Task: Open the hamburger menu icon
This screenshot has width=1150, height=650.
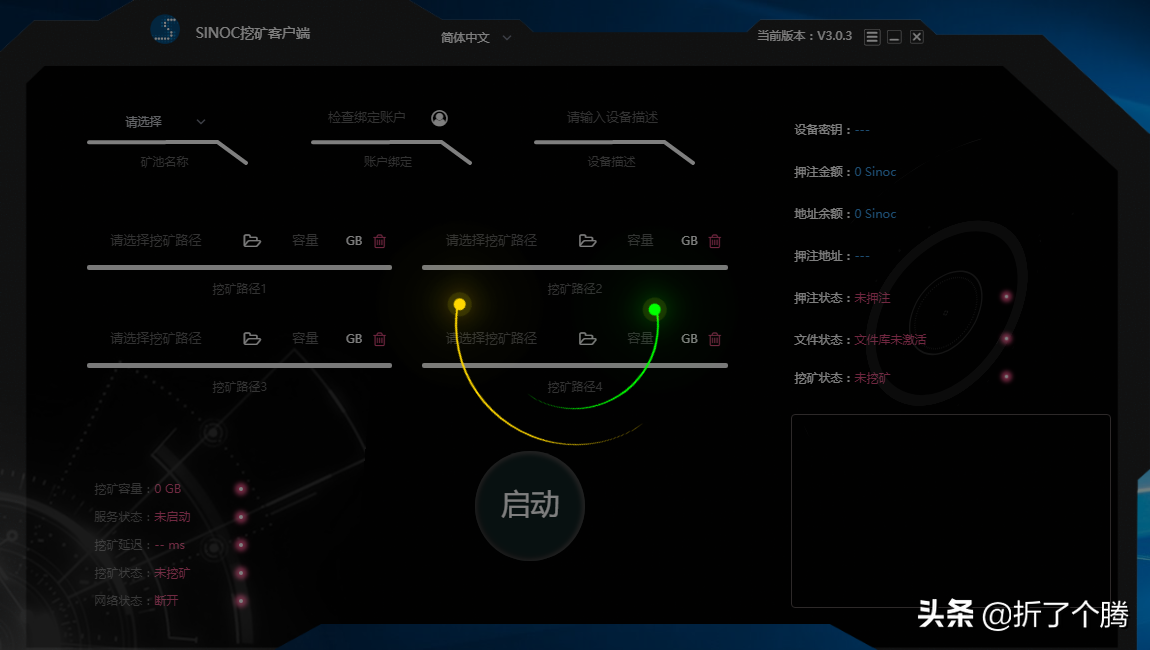Action: [872, 37]
